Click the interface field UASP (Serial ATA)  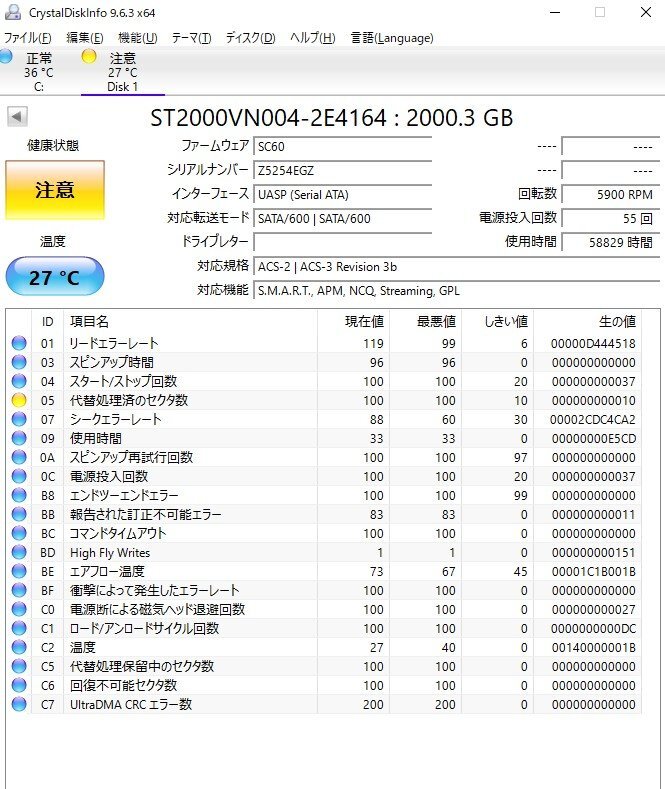tap(343, 194)
